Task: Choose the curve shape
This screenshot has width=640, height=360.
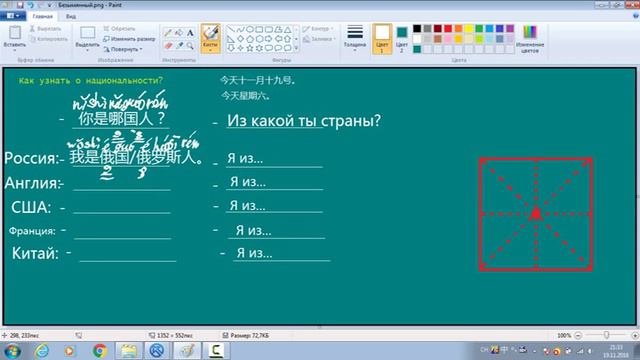Action: coord(240,29)
